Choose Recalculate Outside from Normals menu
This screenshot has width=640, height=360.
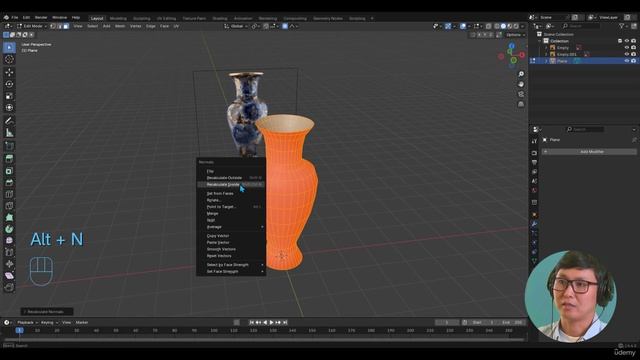point(231,178)
